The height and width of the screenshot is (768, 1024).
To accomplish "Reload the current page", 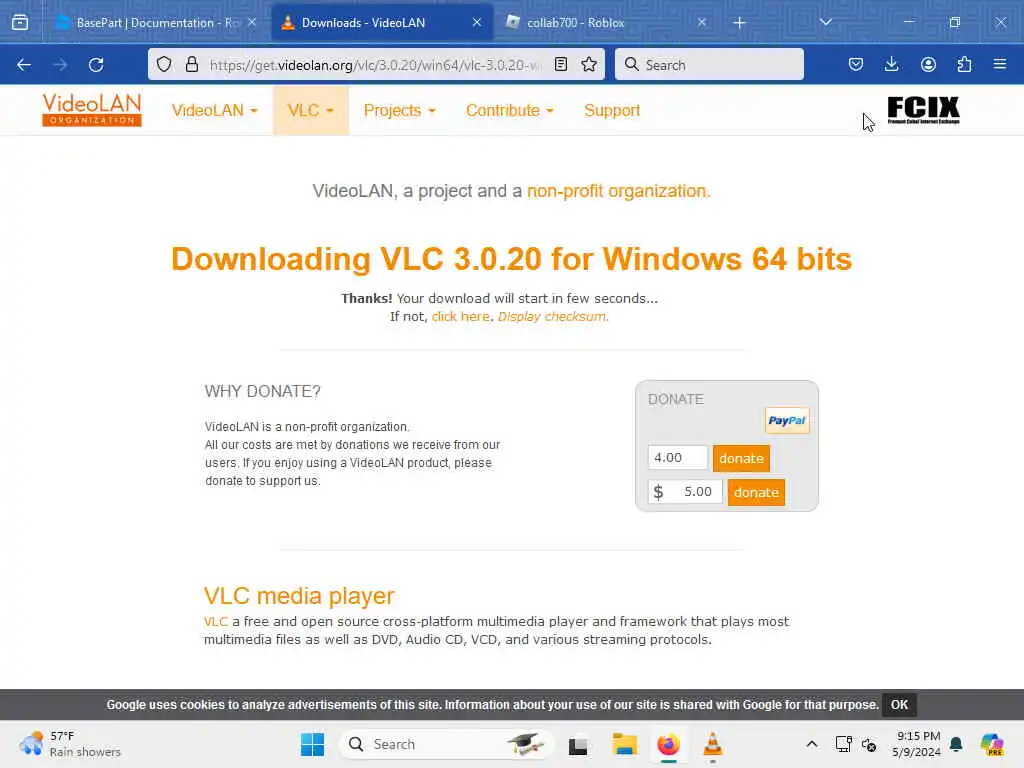I will (96, 65).
